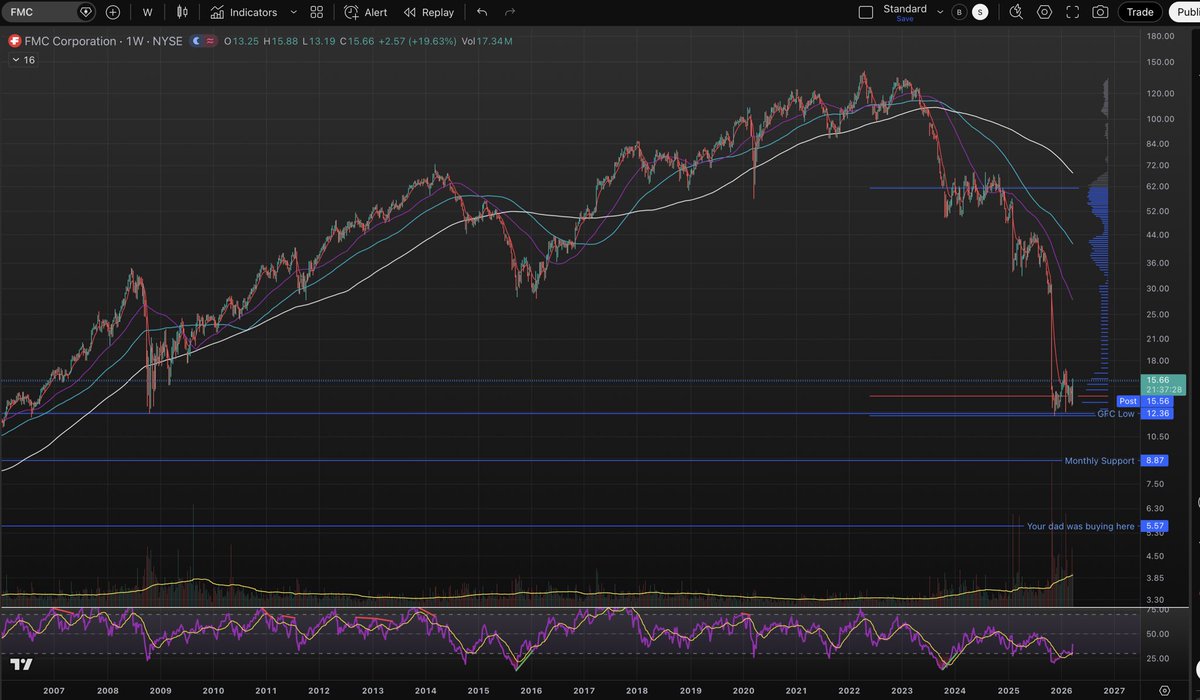Open the symbol watchlist flag icon

[x=85, y=12]
